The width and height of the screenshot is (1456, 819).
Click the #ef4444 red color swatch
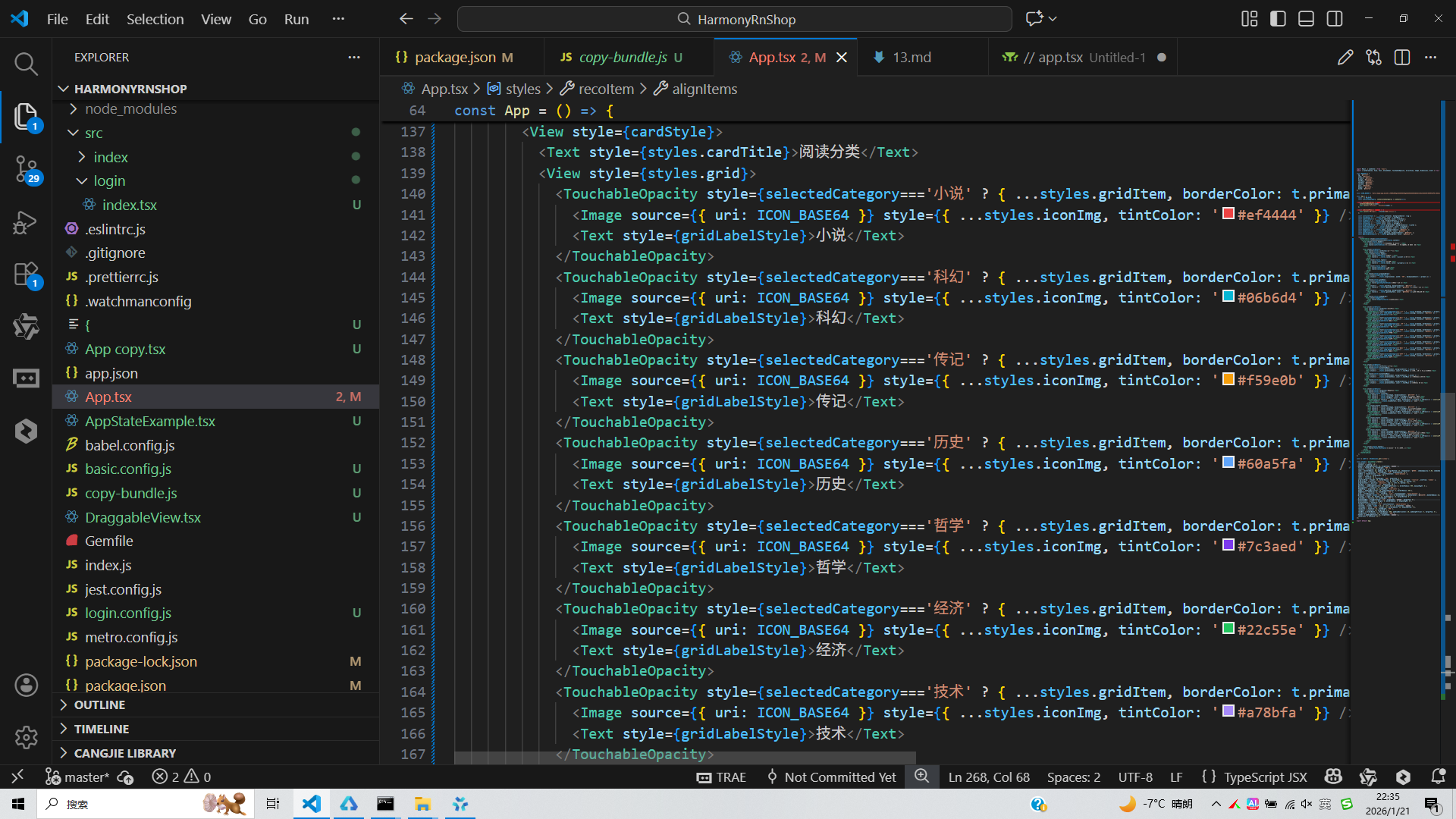[x=1228, y=214]
